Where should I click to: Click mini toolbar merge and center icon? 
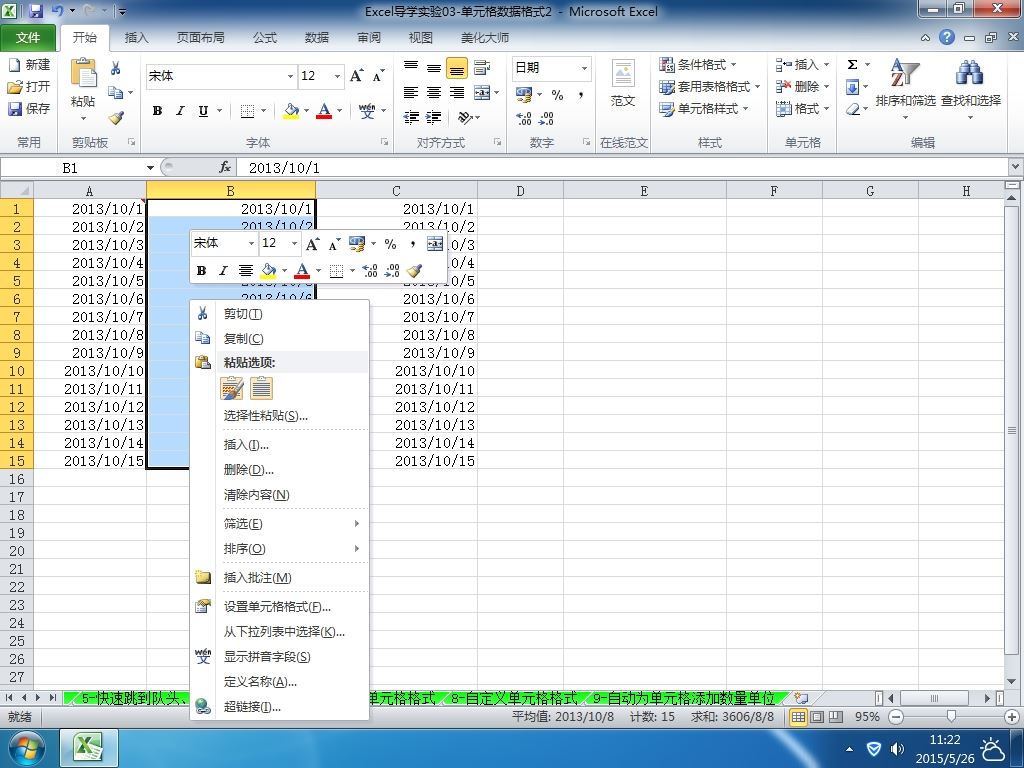(435, 244)
